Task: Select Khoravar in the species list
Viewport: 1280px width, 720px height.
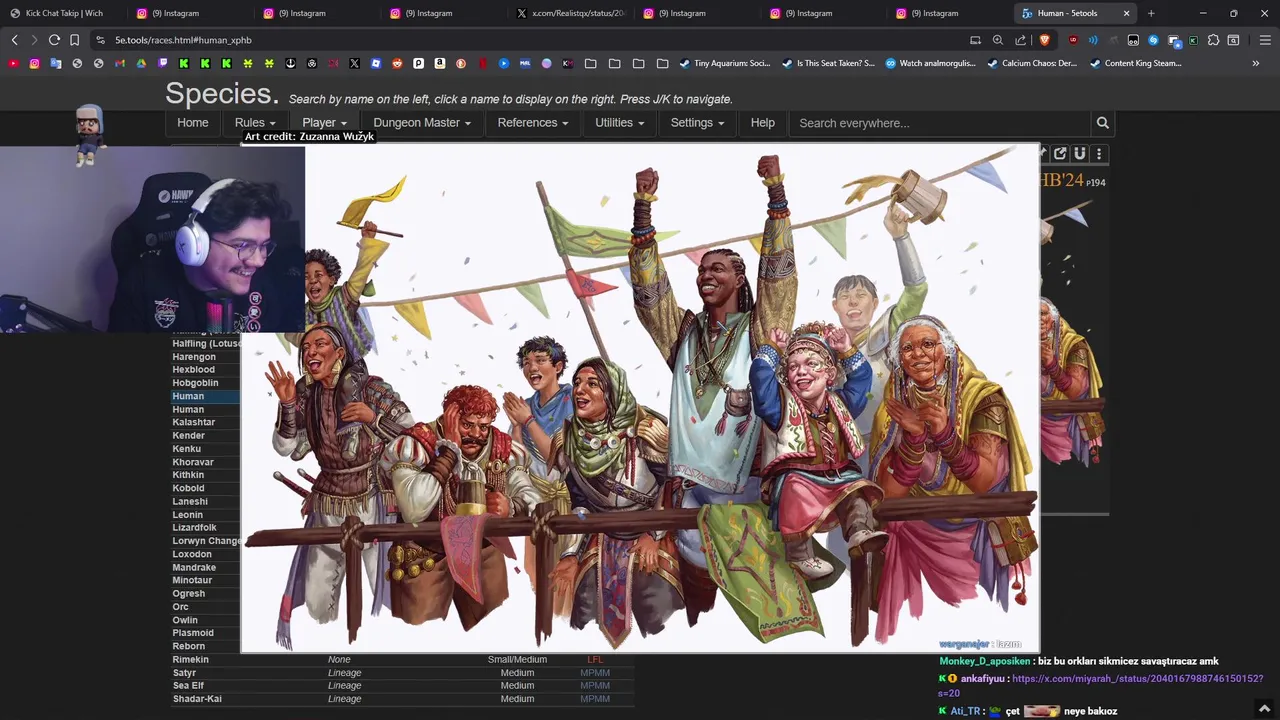Action: (193, 462)
